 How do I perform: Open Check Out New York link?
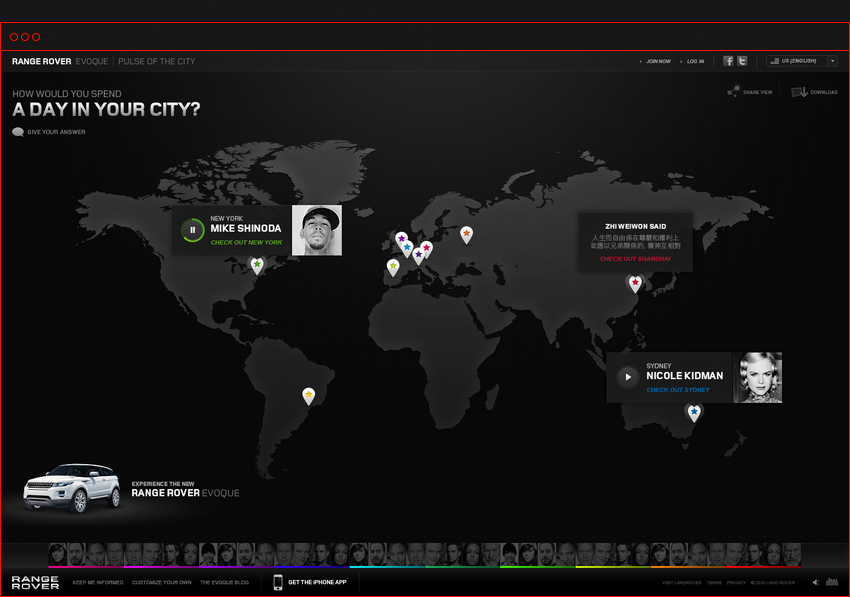[246, 242]
